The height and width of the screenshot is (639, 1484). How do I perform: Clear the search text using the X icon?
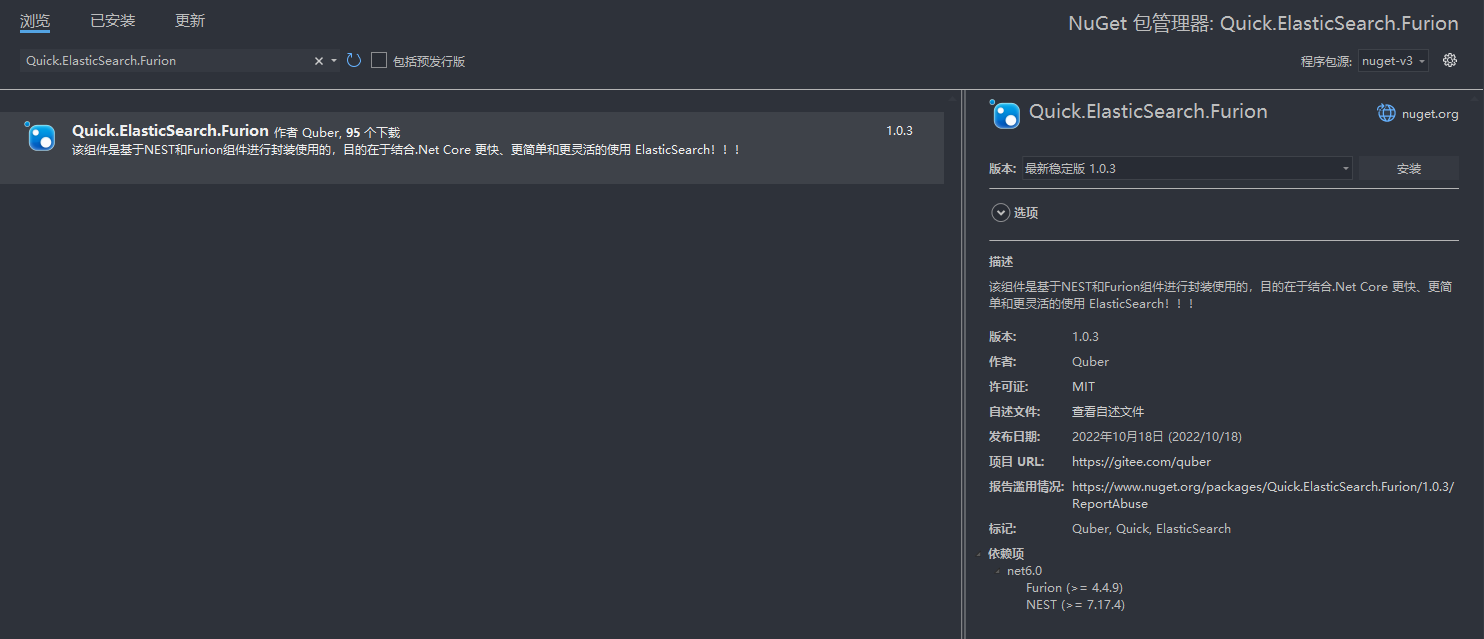pos(318,60)
